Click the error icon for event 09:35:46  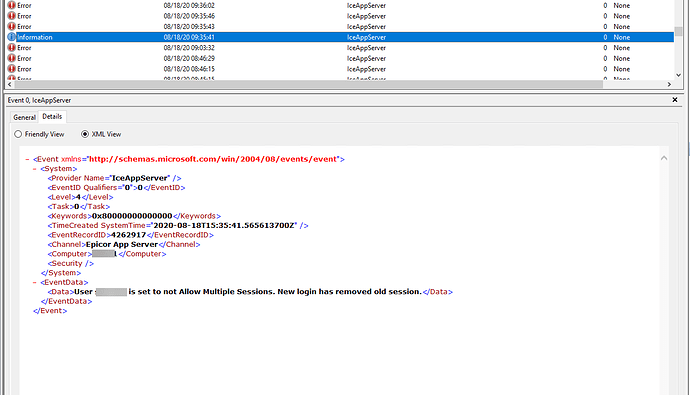tap(11, 16)
